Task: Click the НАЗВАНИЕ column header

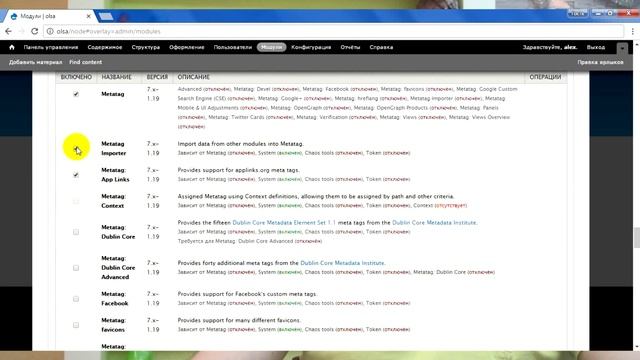Action: (117, 77)
